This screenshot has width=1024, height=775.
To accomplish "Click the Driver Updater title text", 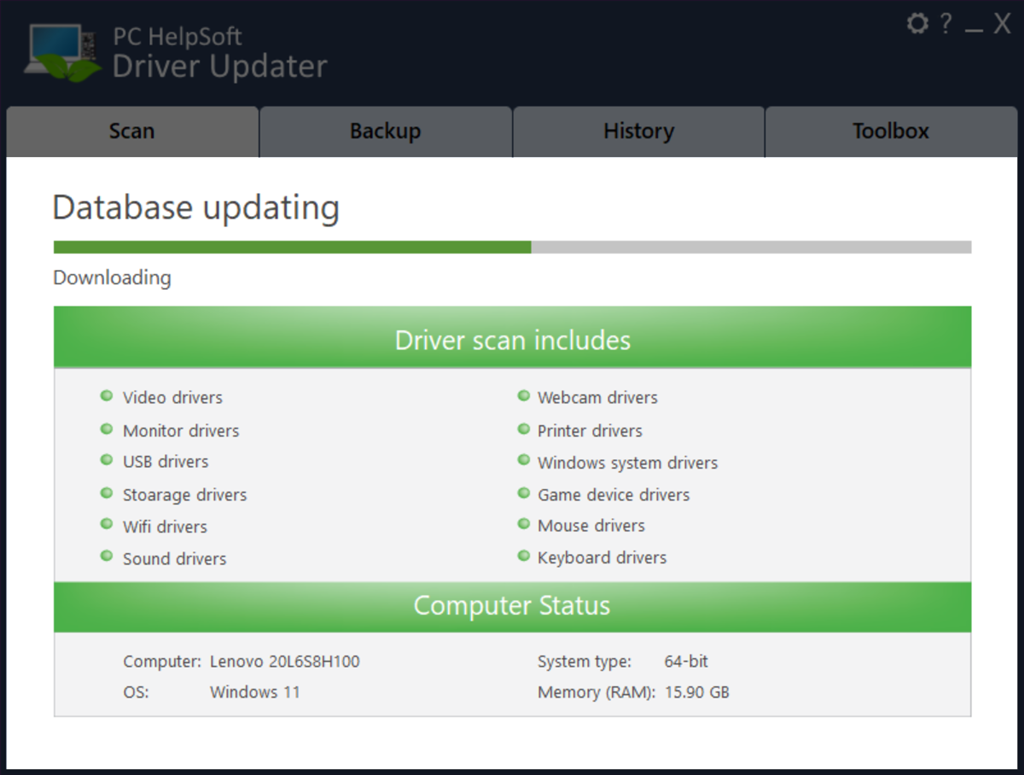I will point(220,67).
